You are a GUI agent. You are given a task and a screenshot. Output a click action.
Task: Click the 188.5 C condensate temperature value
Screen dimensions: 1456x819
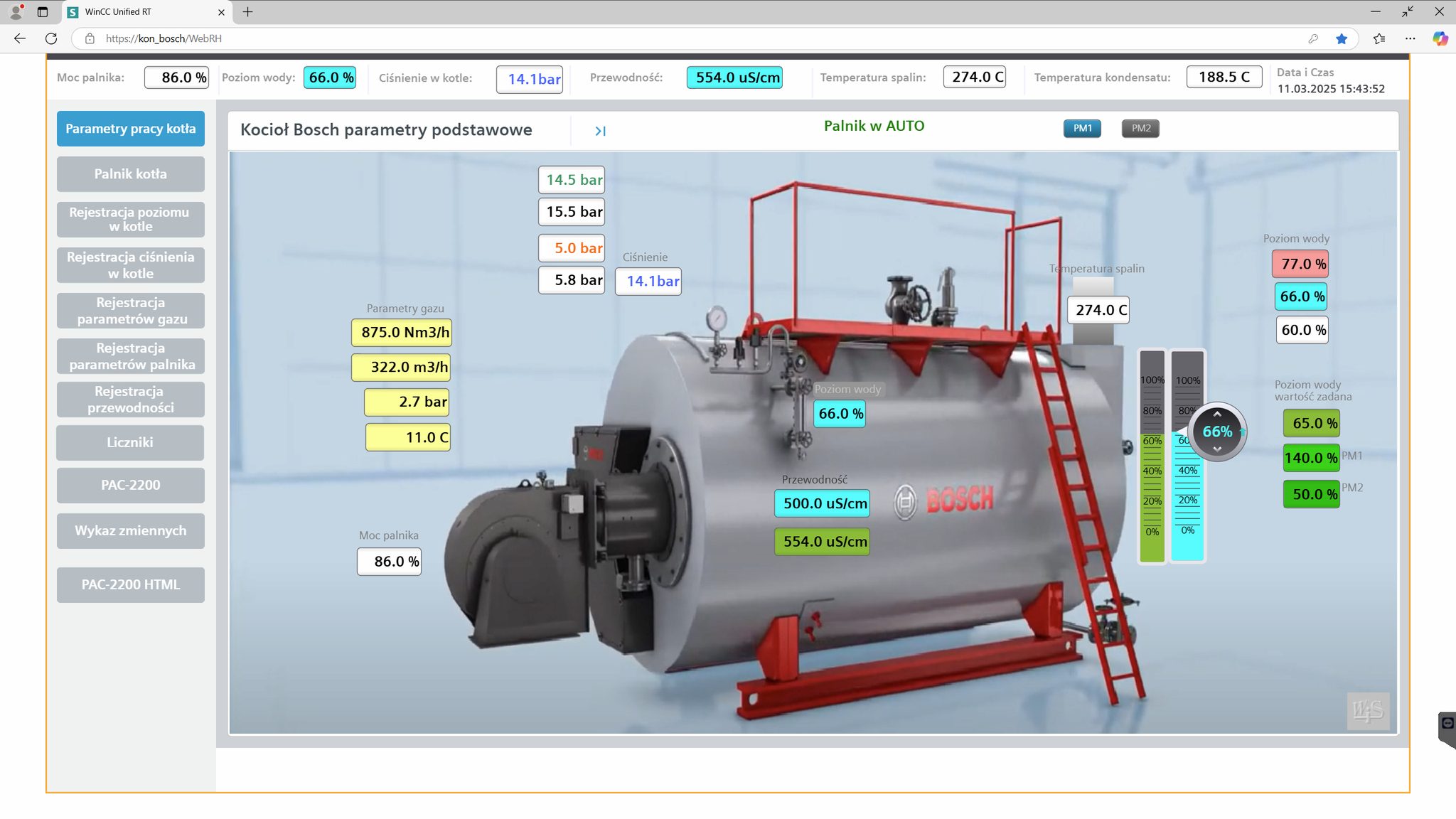(1224, 77)
